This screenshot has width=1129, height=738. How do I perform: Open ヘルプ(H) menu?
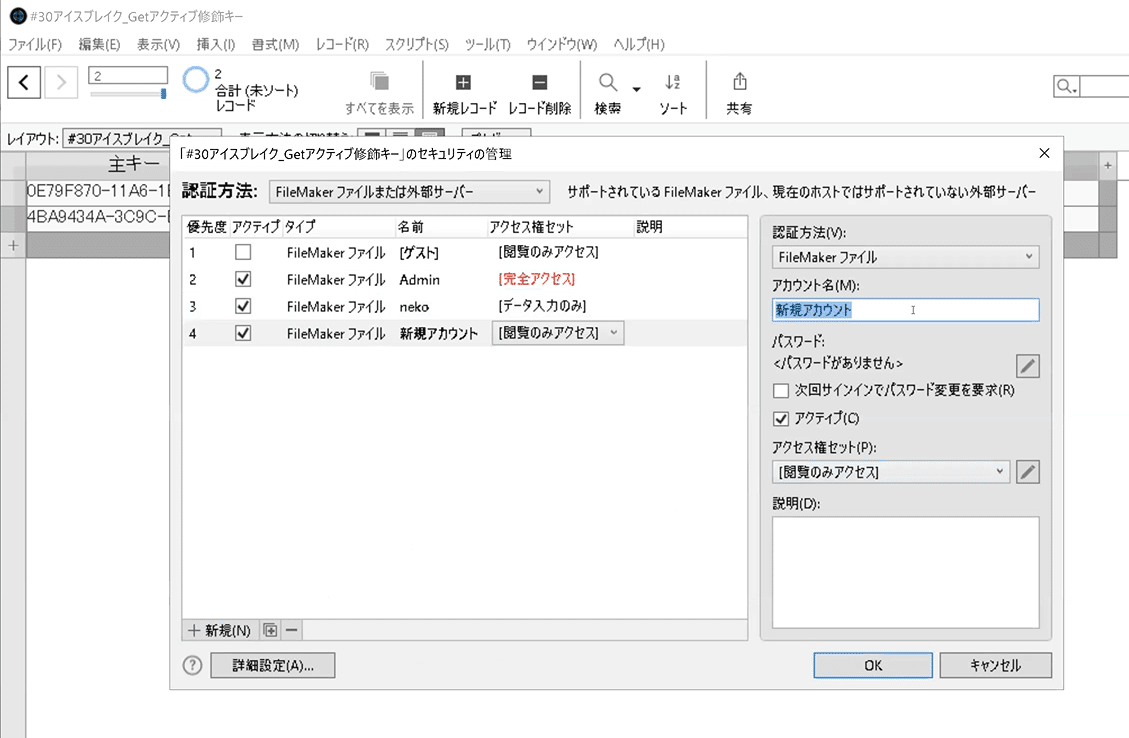coord(639,44)
